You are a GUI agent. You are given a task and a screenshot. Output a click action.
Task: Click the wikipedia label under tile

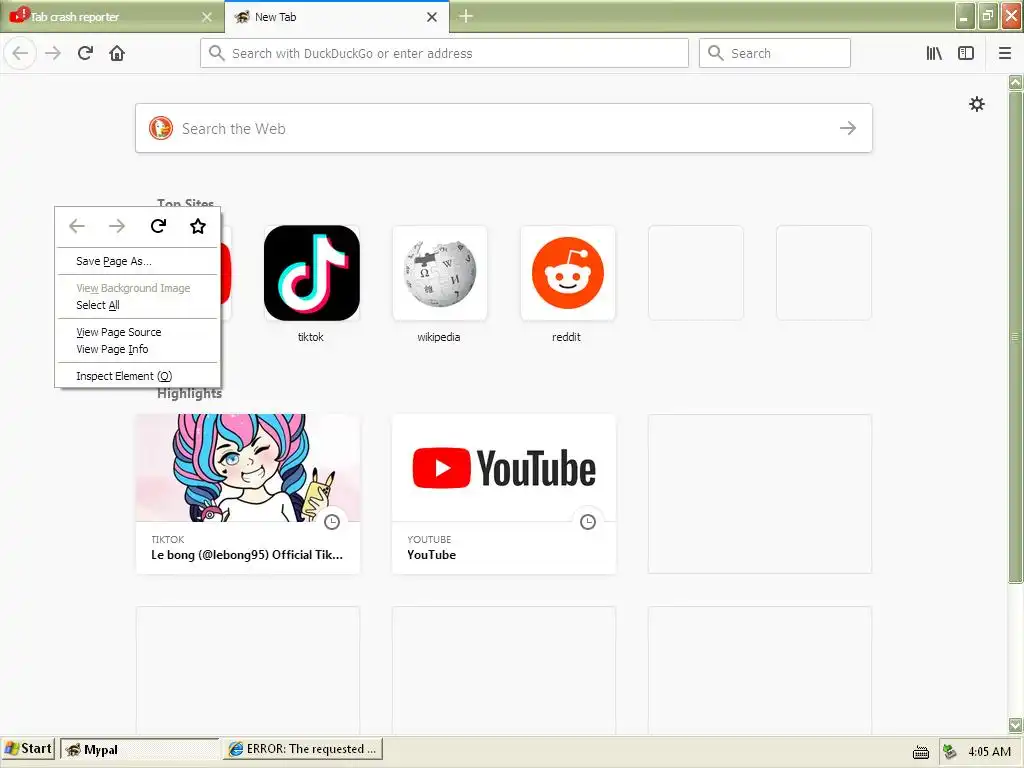tap(439, 337)
